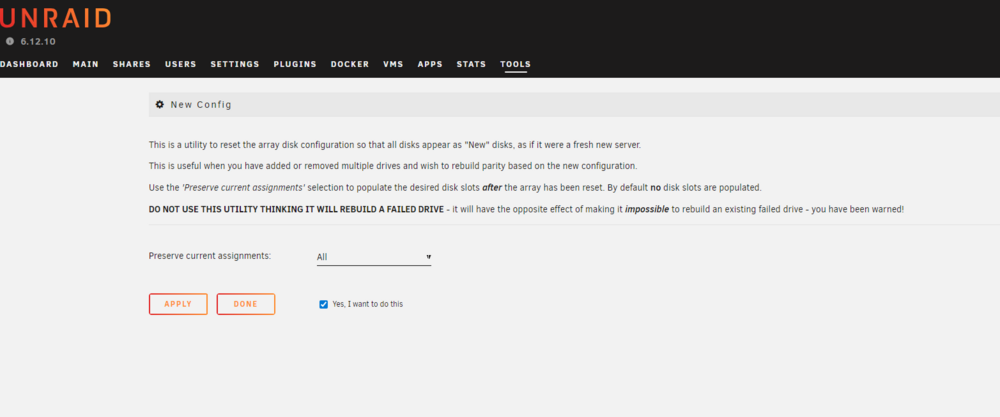Click the Done button

246,304
